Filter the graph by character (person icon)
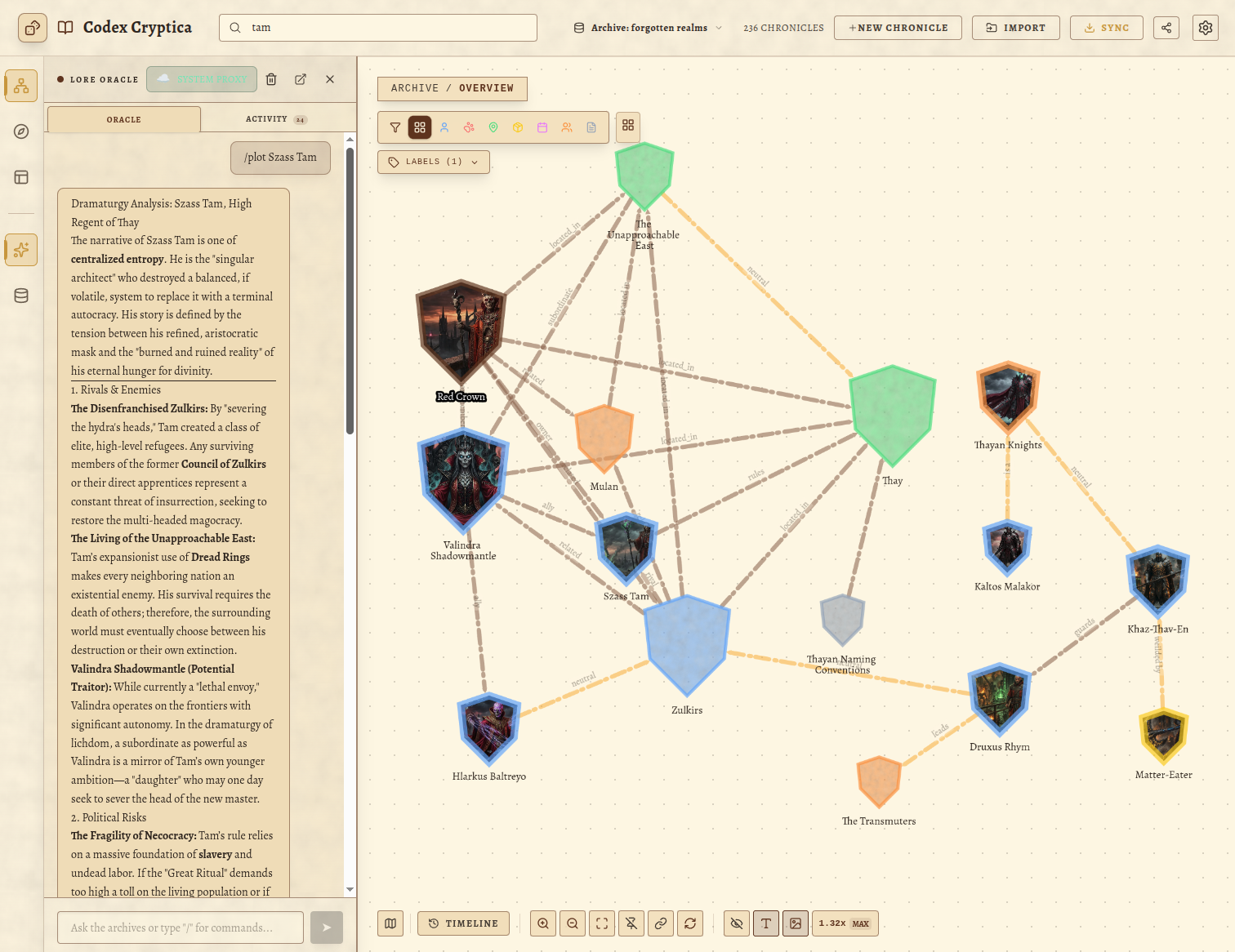This screenshot has width=1235, height=952. pos(444,127)
